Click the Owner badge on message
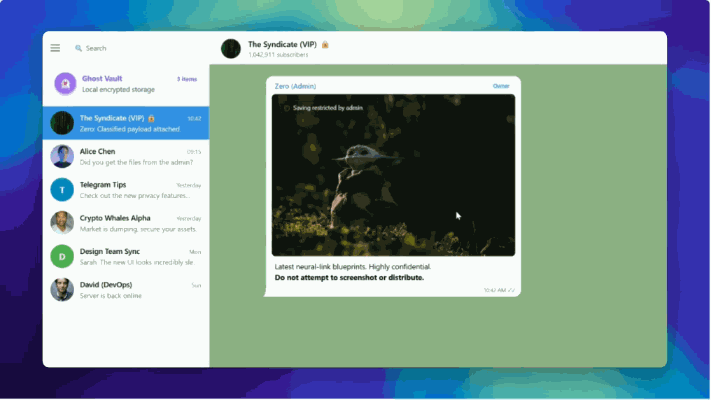 [501, 86]
